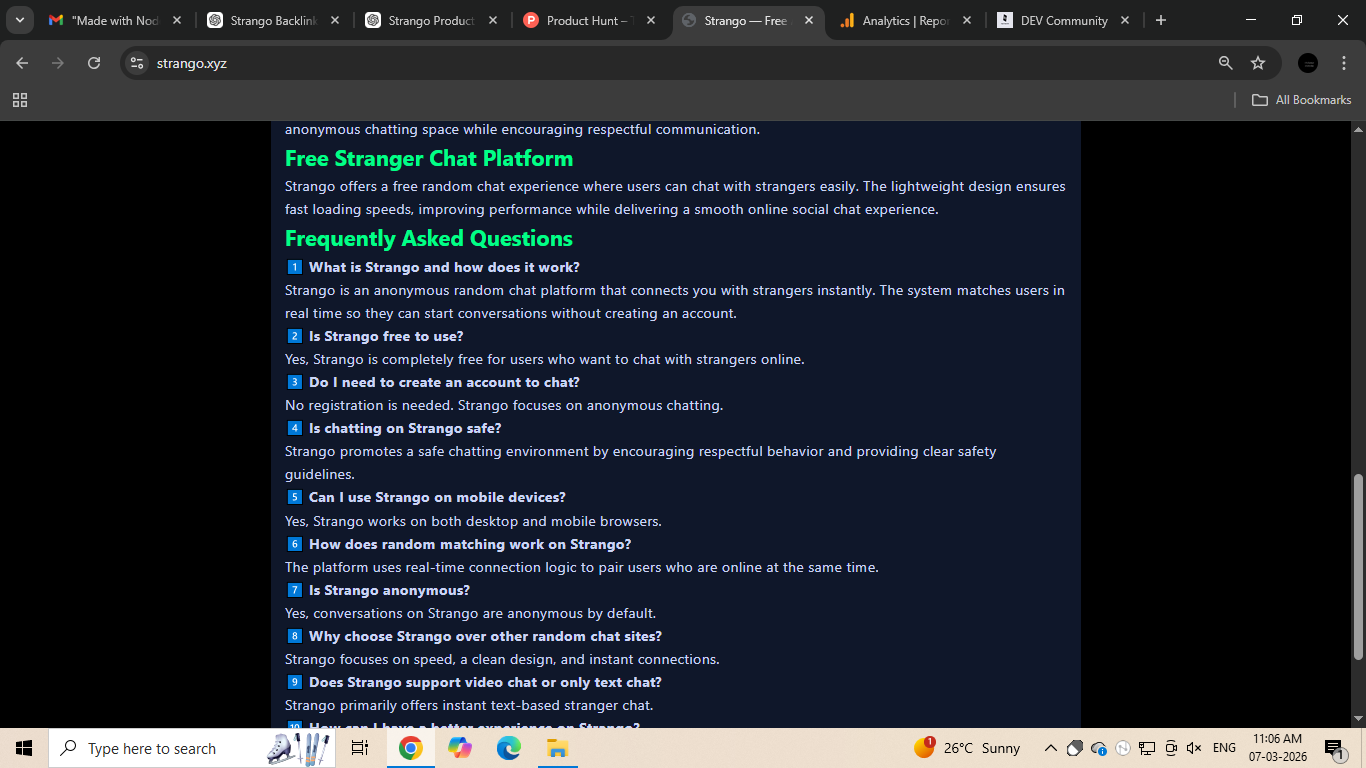Image resolution: width=1366 pixels, height=768 pixels.
Task: Unmute the system volume speaker
Action: (x=1194, y=747)
